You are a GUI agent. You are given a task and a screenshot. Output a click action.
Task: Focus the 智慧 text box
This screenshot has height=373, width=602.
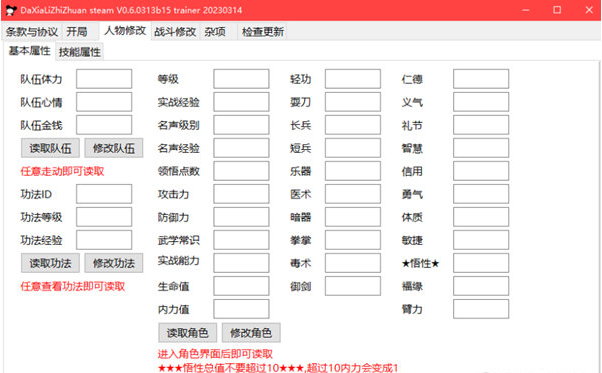[481, 148]
